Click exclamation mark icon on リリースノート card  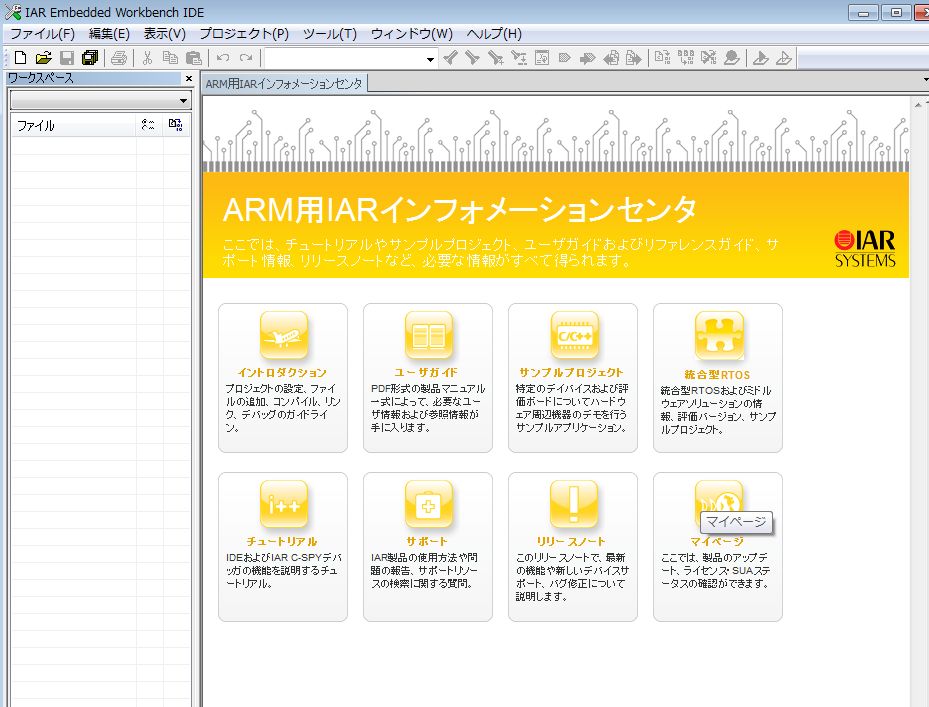(574, 504)
